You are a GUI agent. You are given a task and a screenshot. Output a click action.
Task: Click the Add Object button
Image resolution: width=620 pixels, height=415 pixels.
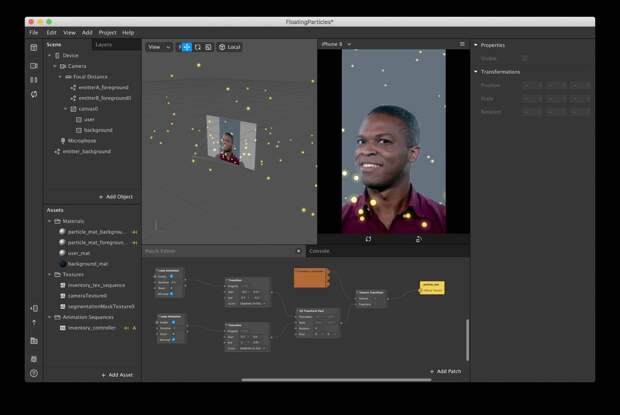(116, 197)
